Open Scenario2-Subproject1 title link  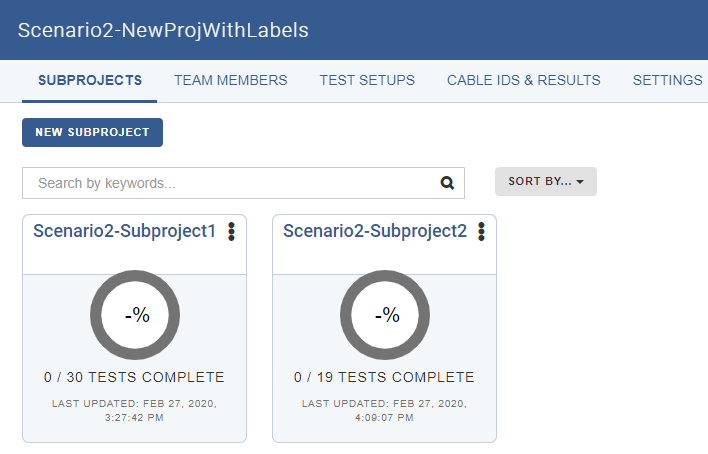click(125, 231)
